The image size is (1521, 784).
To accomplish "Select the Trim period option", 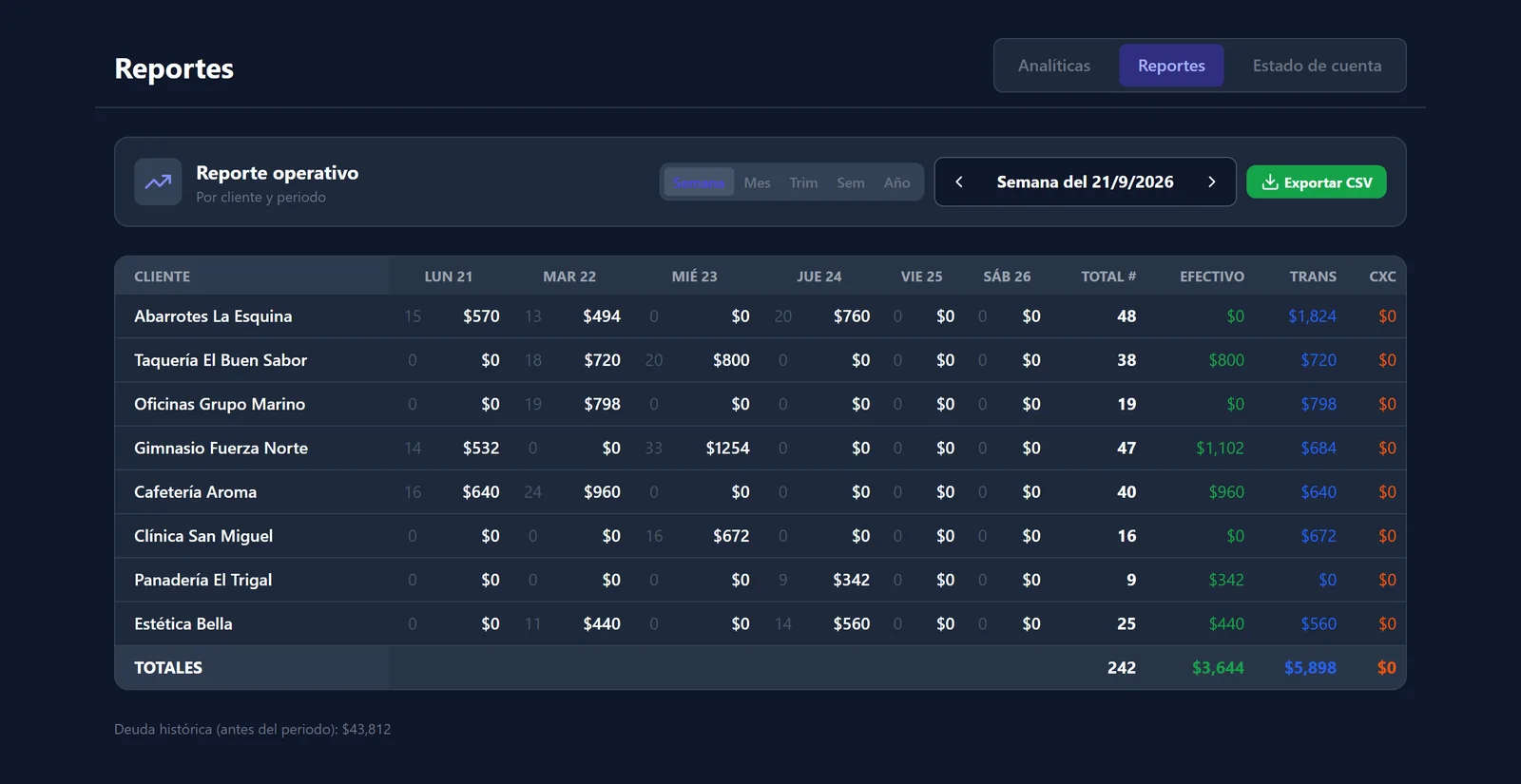I will [x=803, y=182].
